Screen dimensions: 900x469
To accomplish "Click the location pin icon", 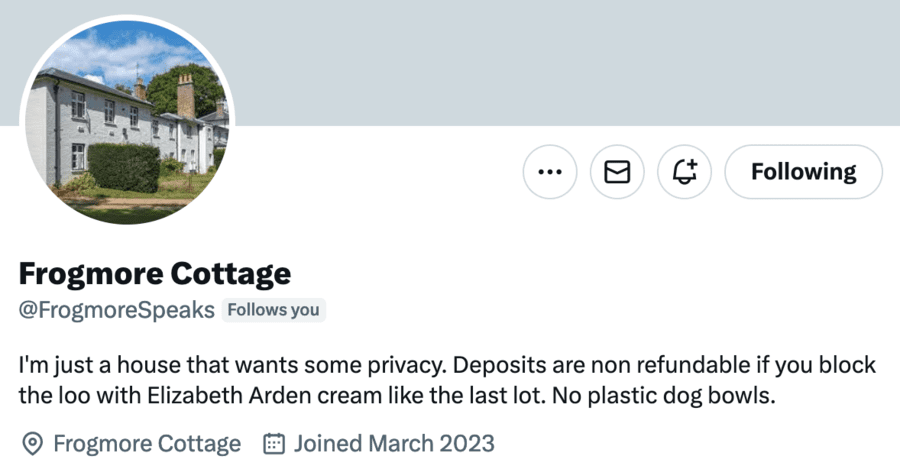I will (x=32, y=443).
